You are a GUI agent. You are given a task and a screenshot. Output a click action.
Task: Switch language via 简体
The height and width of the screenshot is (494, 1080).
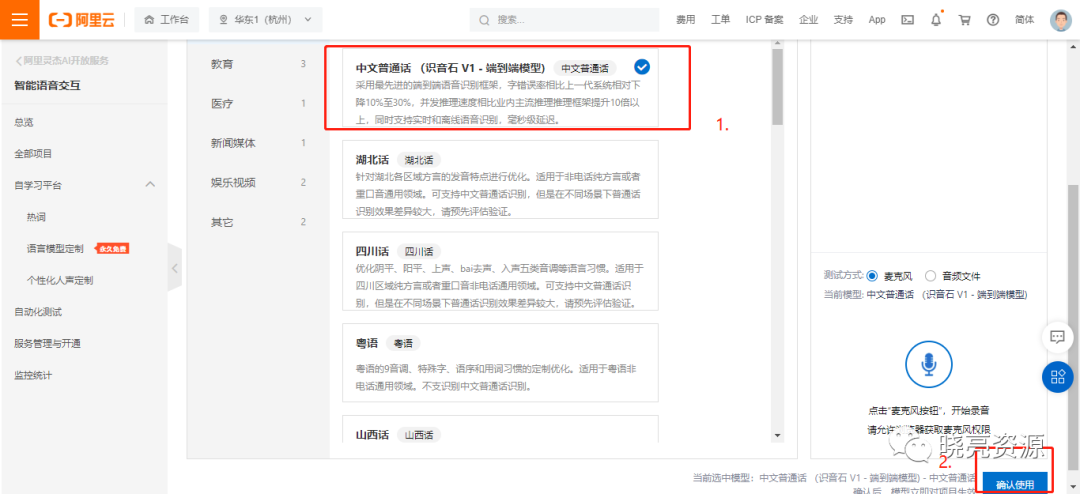coord(1025,19)
